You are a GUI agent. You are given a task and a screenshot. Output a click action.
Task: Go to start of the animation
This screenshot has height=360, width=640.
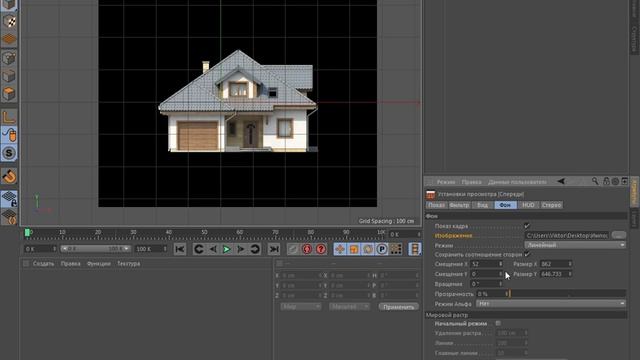pos(180,249)
